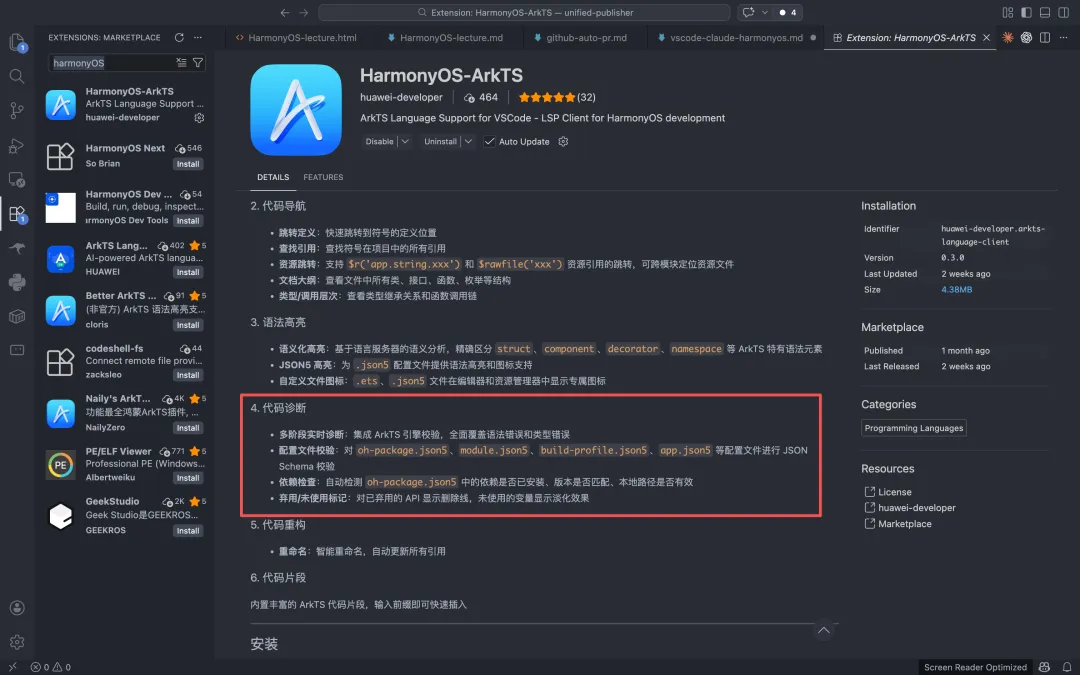Open chat icon in title bar
Image resolution: width=1080 pixels, height=675 pixels.
748,12
